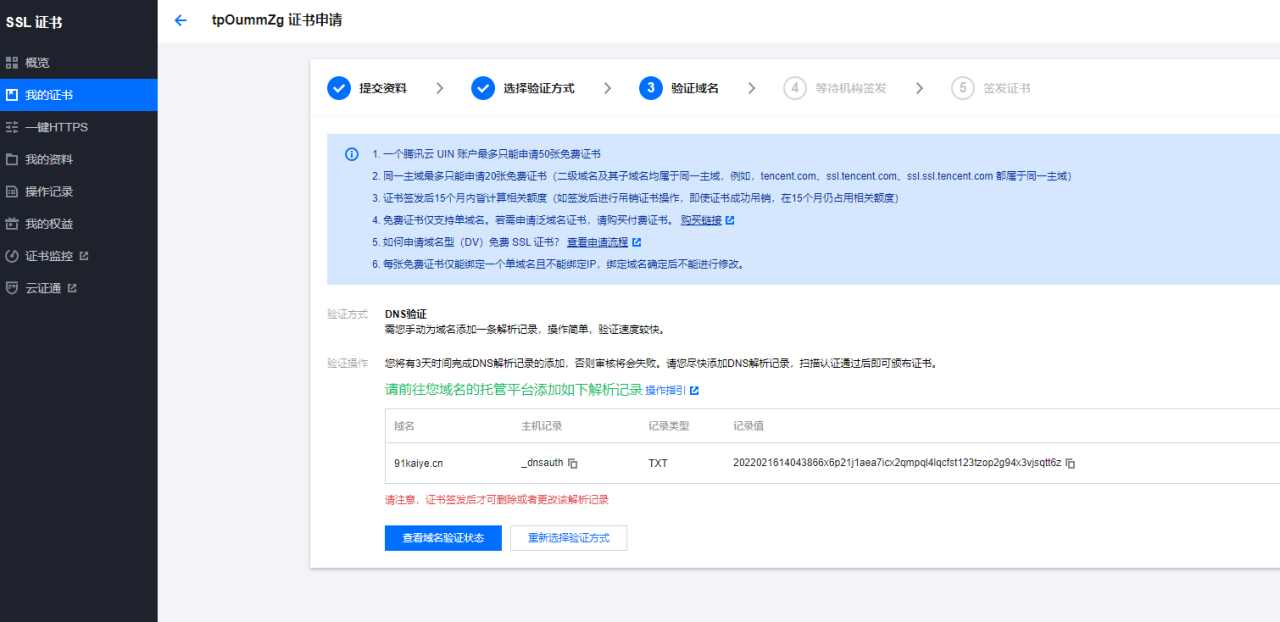The image size is (1280, 622).
Task: Open 我的证书 in the sidebar
Action: coord(49,95)
